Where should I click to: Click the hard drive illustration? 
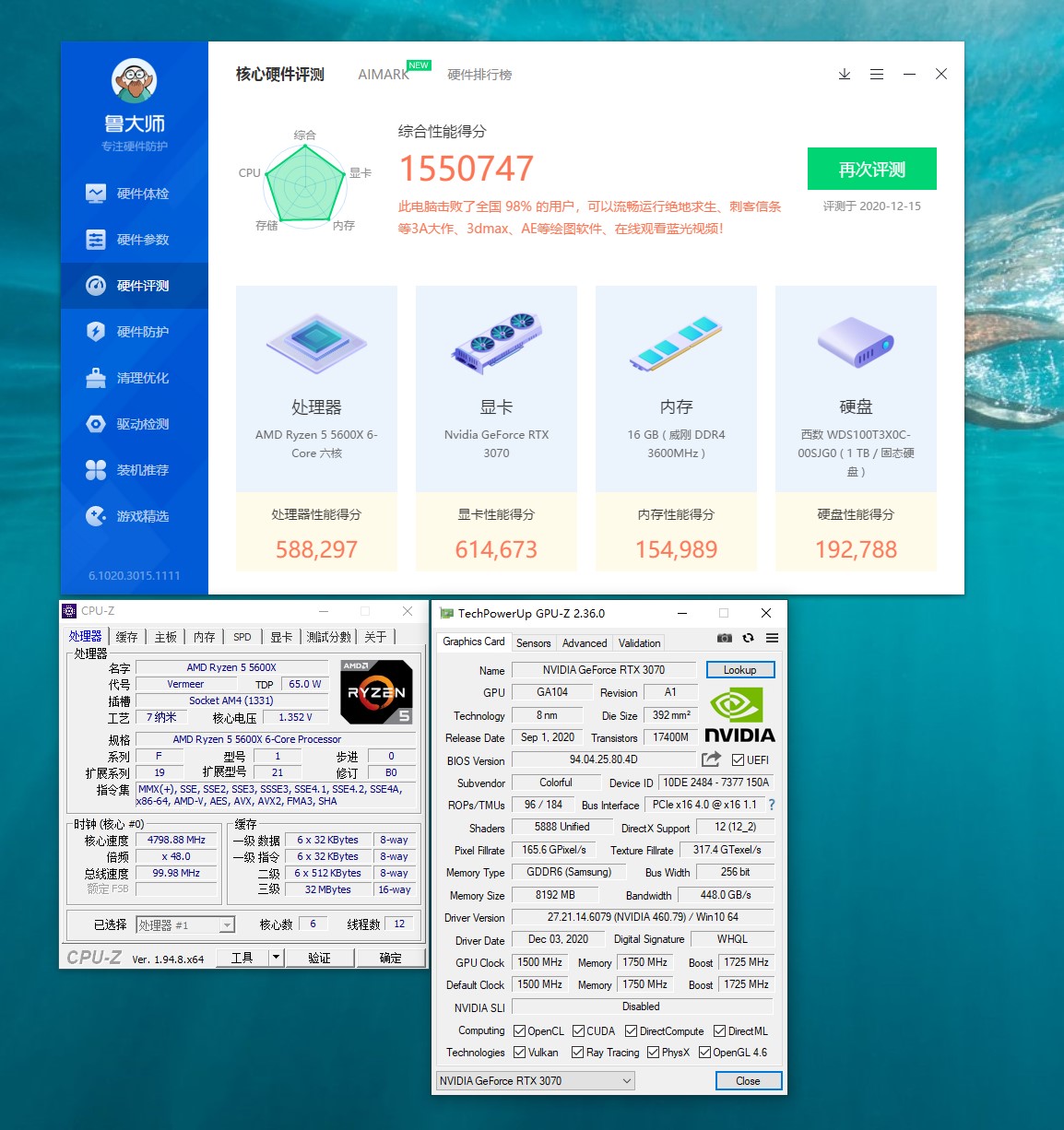(856, 342)
